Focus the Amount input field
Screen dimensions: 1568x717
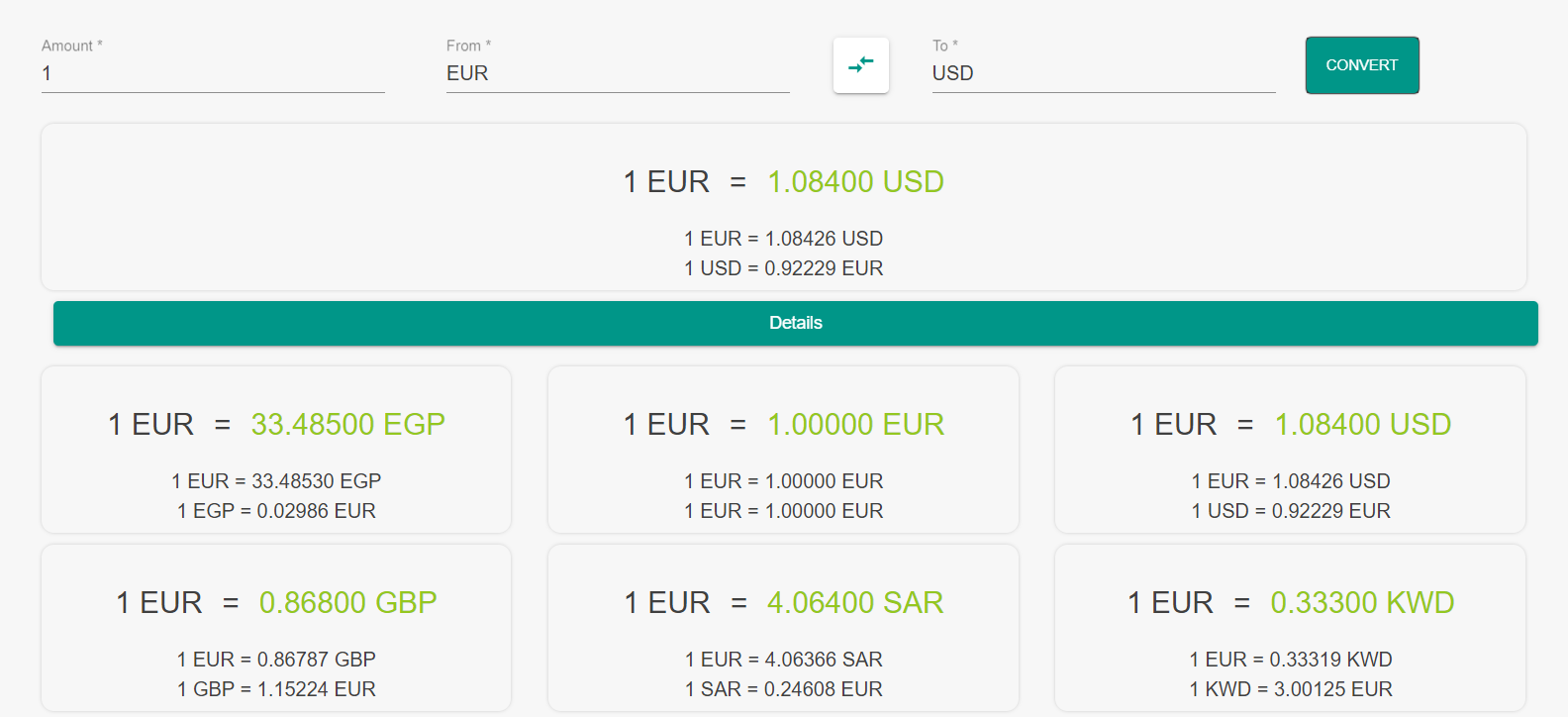213,73
